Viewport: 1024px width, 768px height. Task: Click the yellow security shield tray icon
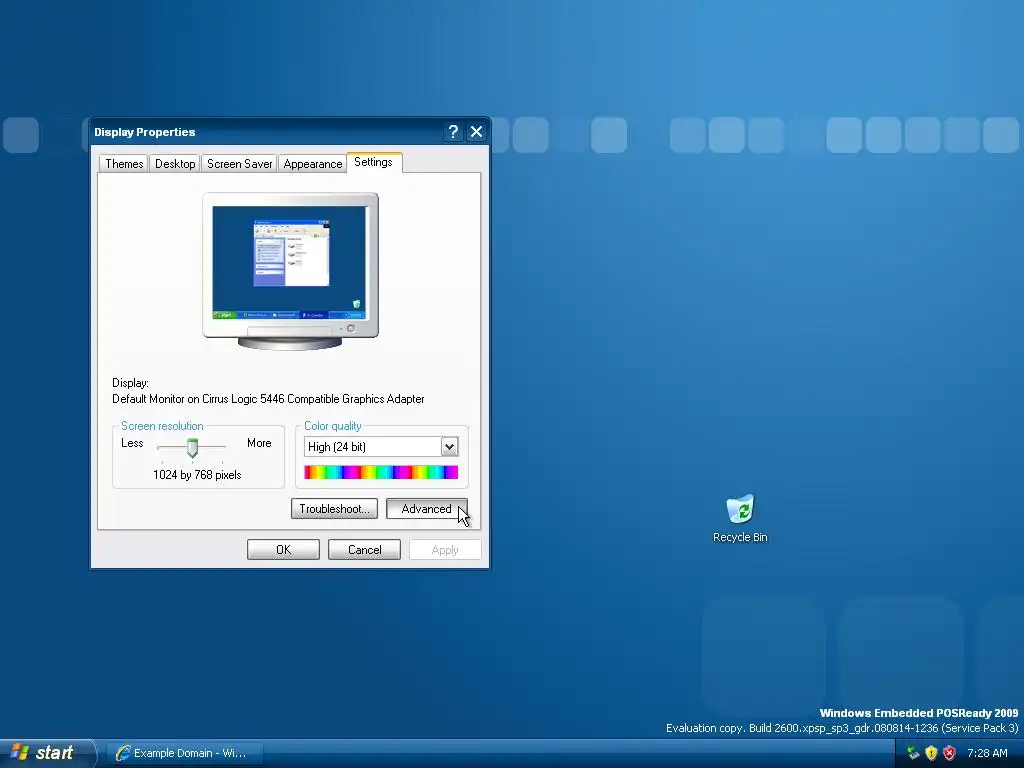point(931,753)
